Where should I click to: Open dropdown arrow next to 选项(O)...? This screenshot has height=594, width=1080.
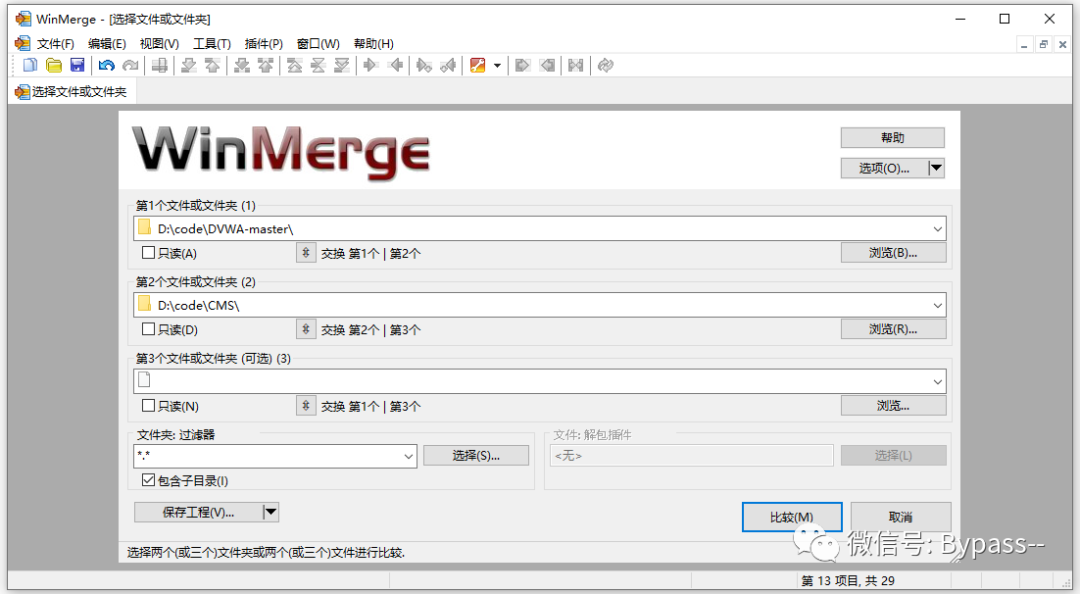(936, 168)
